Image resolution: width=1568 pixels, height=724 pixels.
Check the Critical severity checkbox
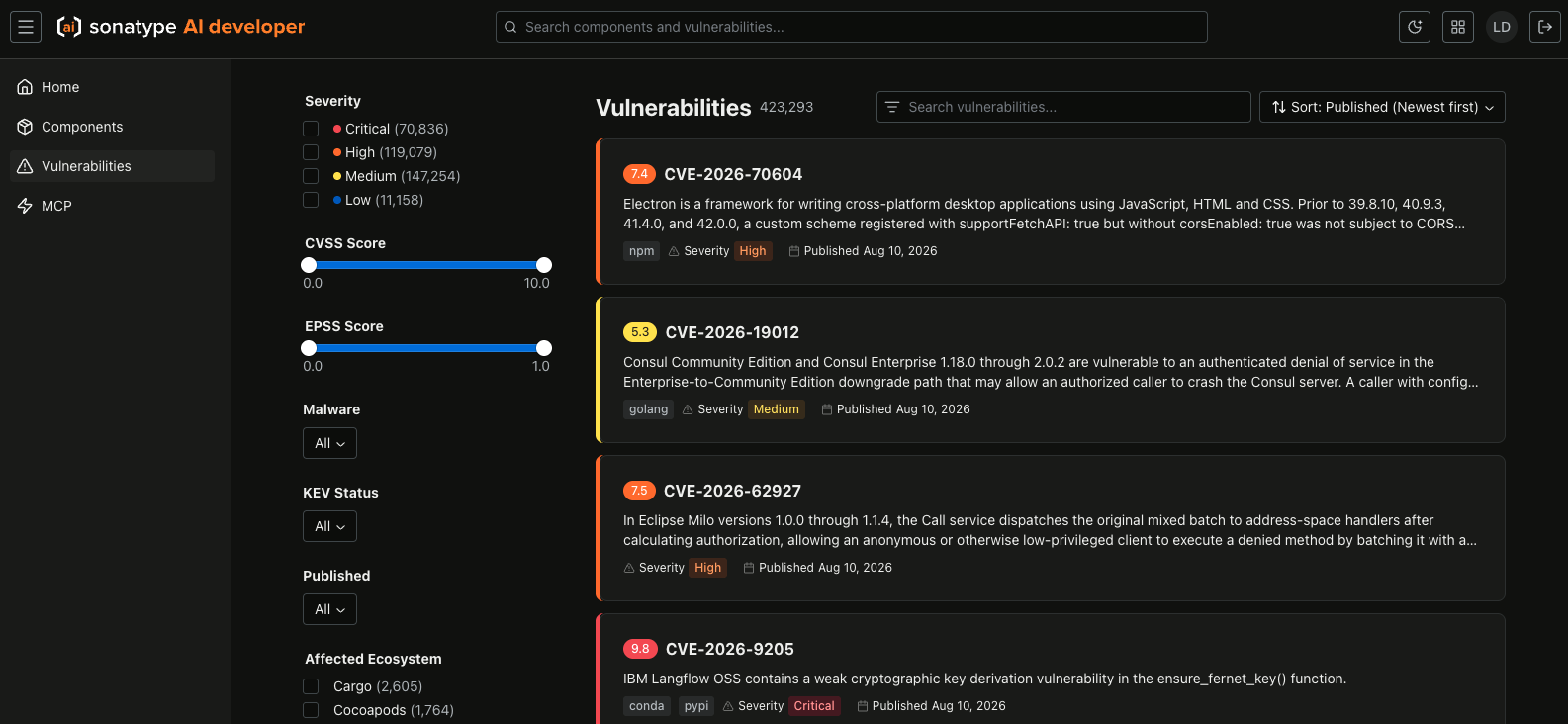point(311,129)
